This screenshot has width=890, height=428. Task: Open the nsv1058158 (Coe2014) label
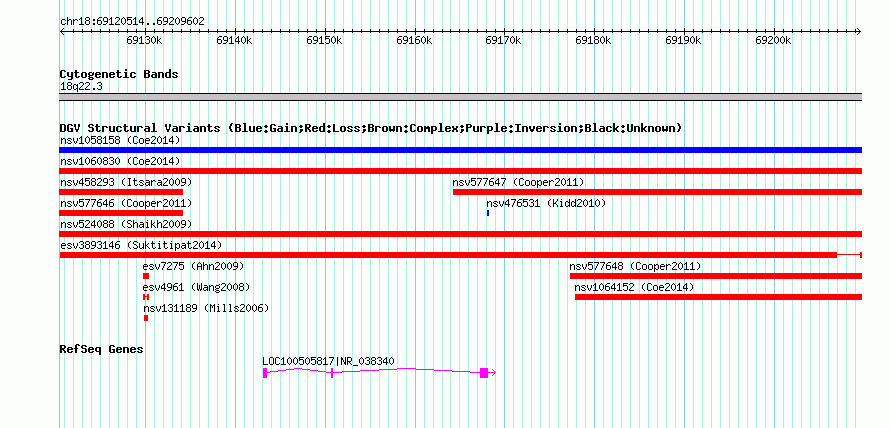tap(120, 140)
